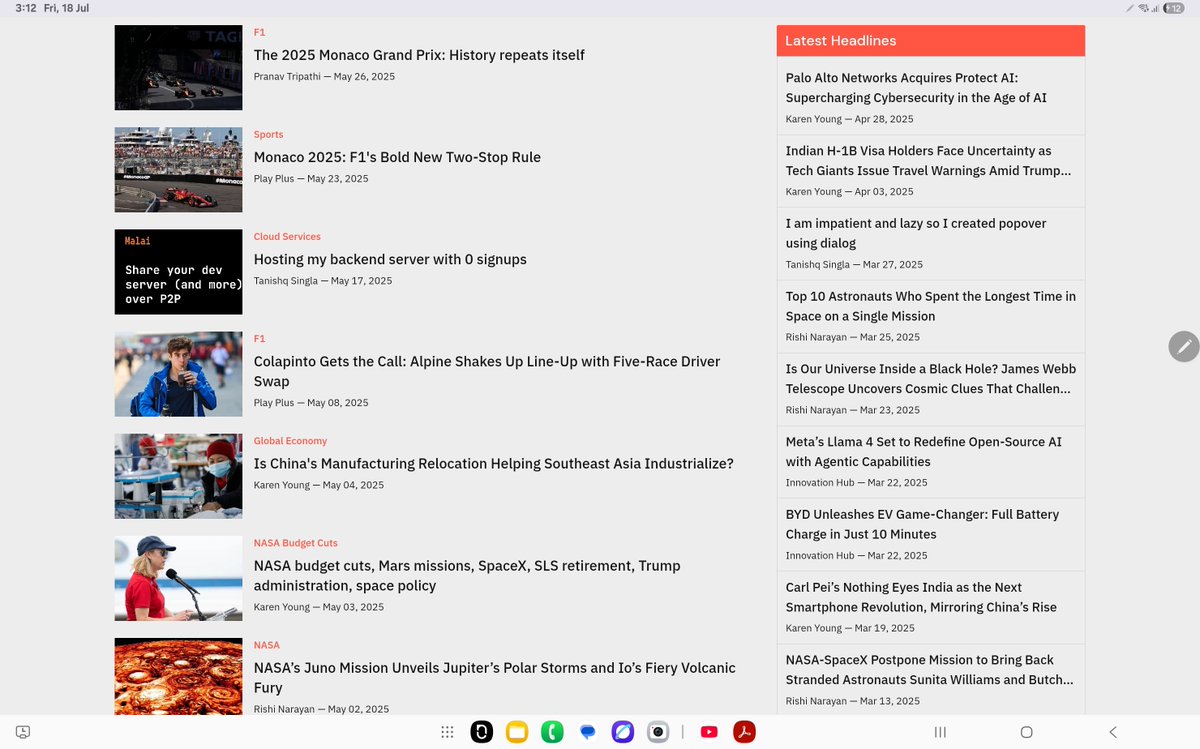Viewport: 1200px width, 749px height.
Task: Open Is Our Universe Inside a Black Hole headline
Action: click(x=931, y=379)
